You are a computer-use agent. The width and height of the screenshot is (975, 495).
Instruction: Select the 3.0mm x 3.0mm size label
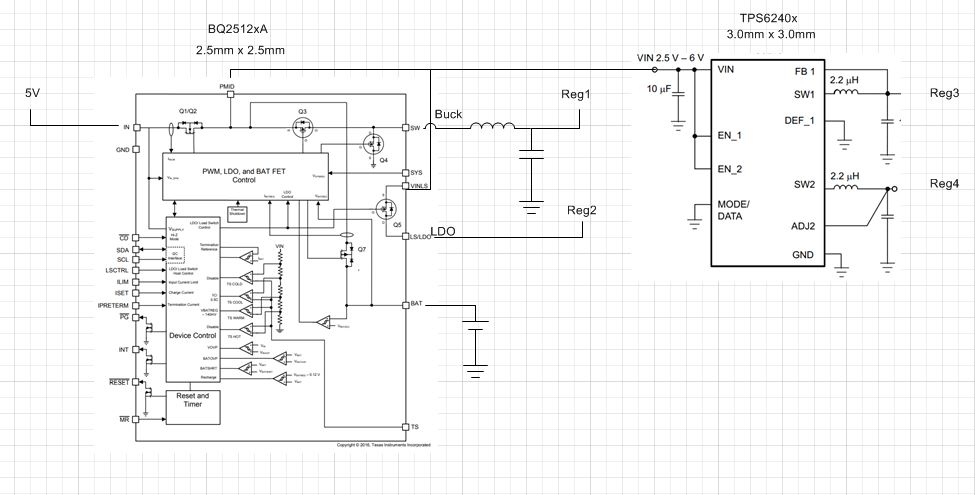pos(770,35)
